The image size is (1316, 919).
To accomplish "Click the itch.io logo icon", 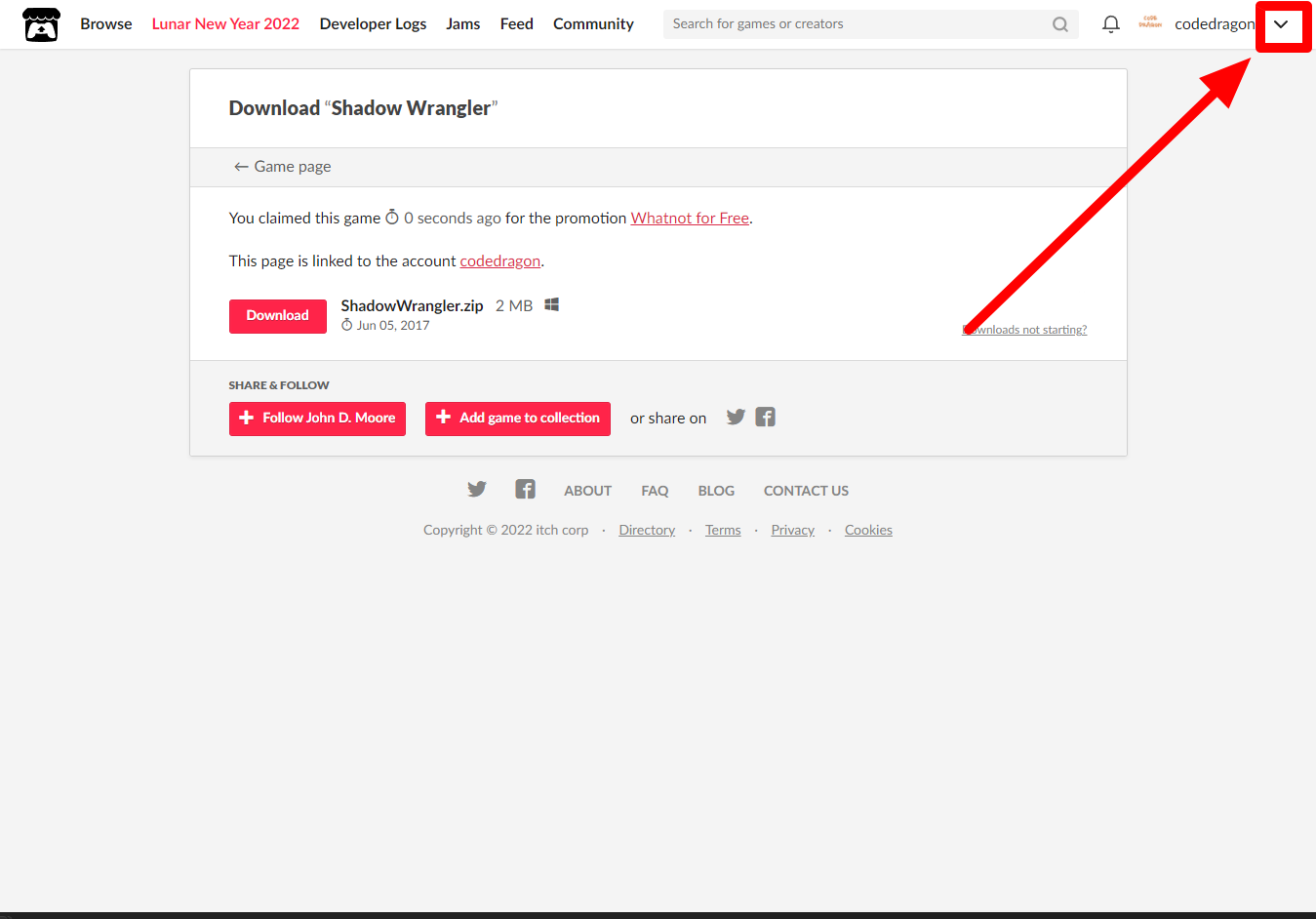I will click(41, 24).
